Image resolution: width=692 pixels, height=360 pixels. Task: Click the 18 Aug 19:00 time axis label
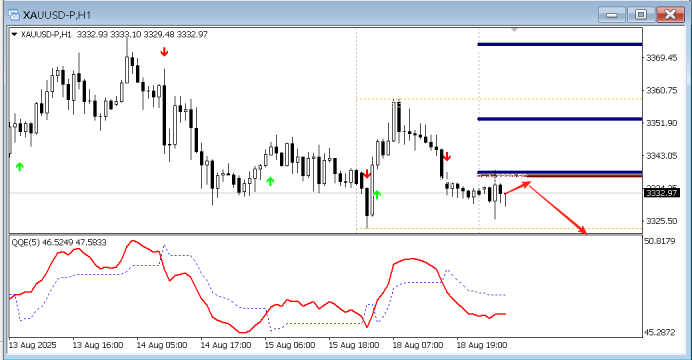[481, 345]
